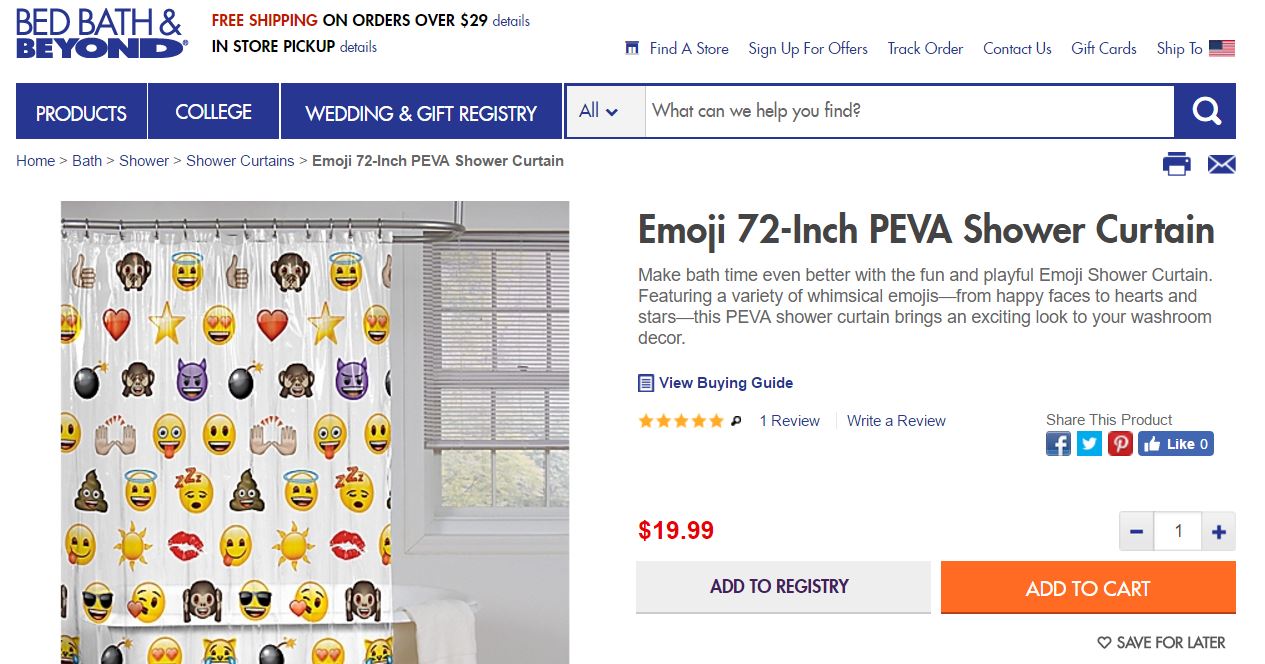The width and height of the screenshot is (1265, 664).
Task: Click the magnifying glass search icon
Action: [1206, 111]
